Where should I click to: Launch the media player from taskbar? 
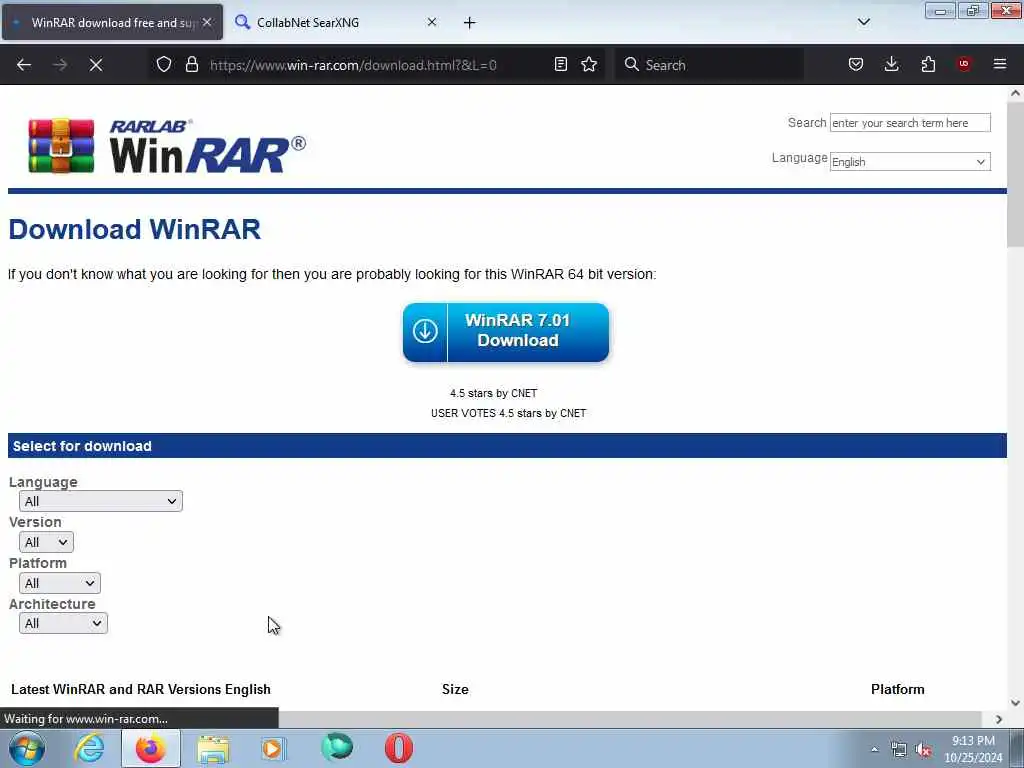[274, 748]
